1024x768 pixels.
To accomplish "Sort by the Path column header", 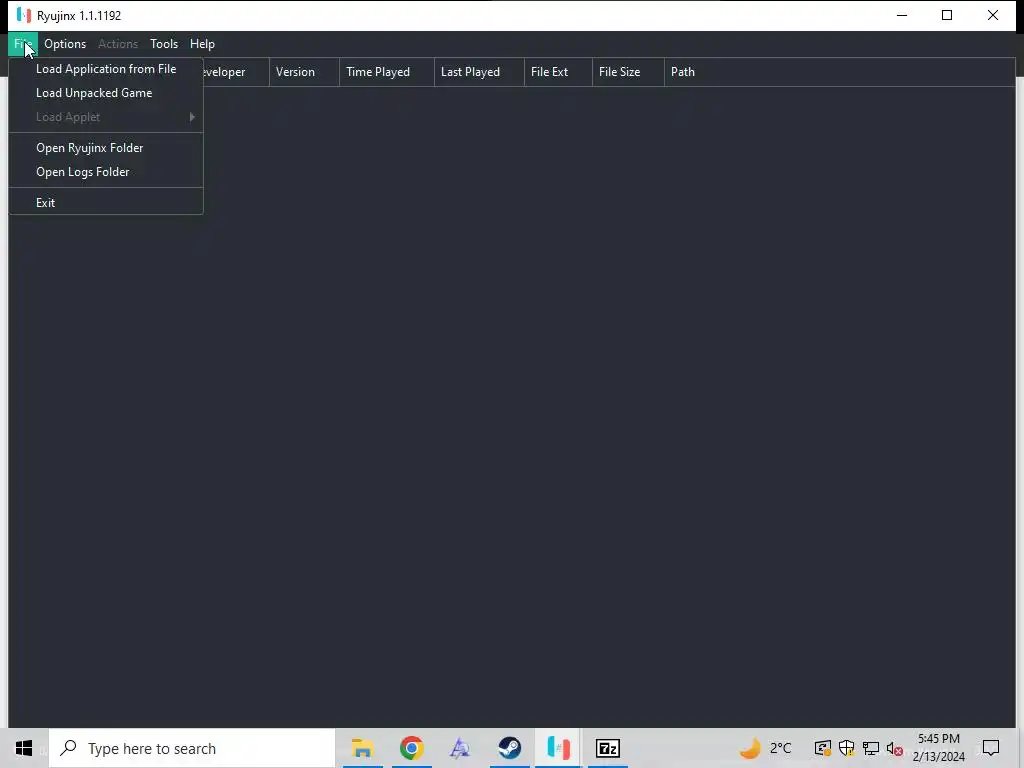I will [839, 72].
